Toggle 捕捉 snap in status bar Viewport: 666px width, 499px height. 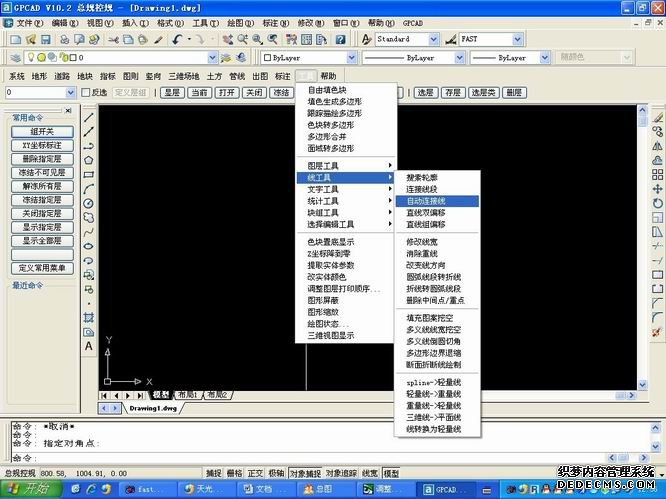(214, 473)
